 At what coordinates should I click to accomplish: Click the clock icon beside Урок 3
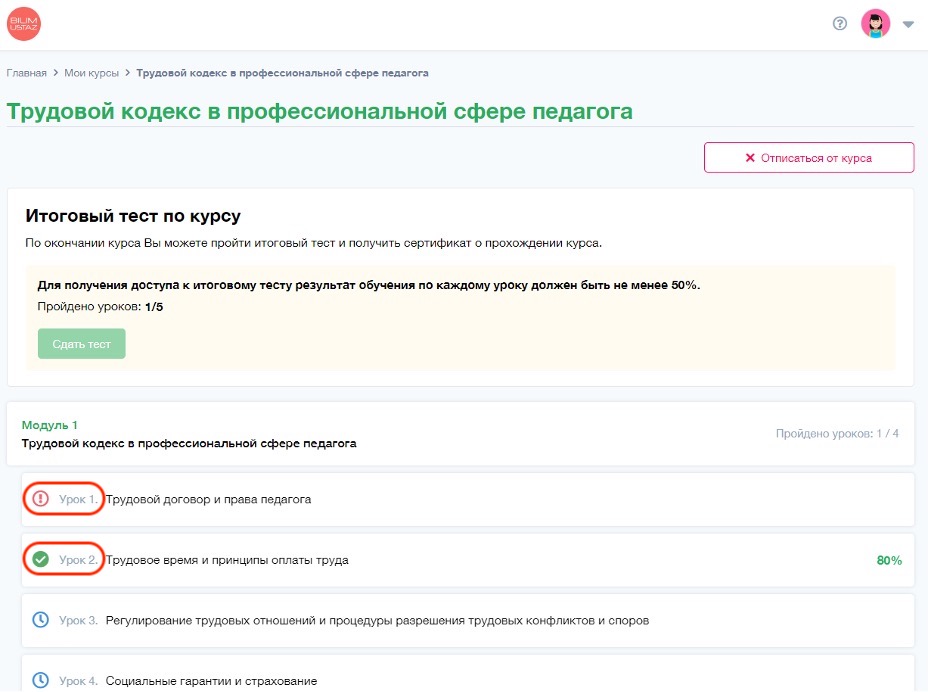point(41,620)
